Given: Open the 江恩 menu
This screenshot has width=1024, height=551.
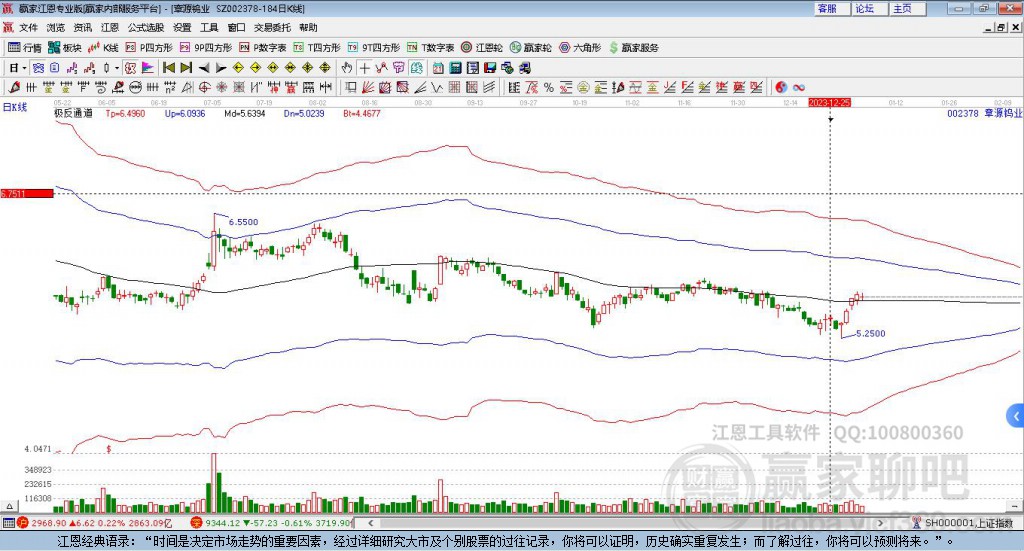Looking at the screenshot, I should tap(110, 28).
